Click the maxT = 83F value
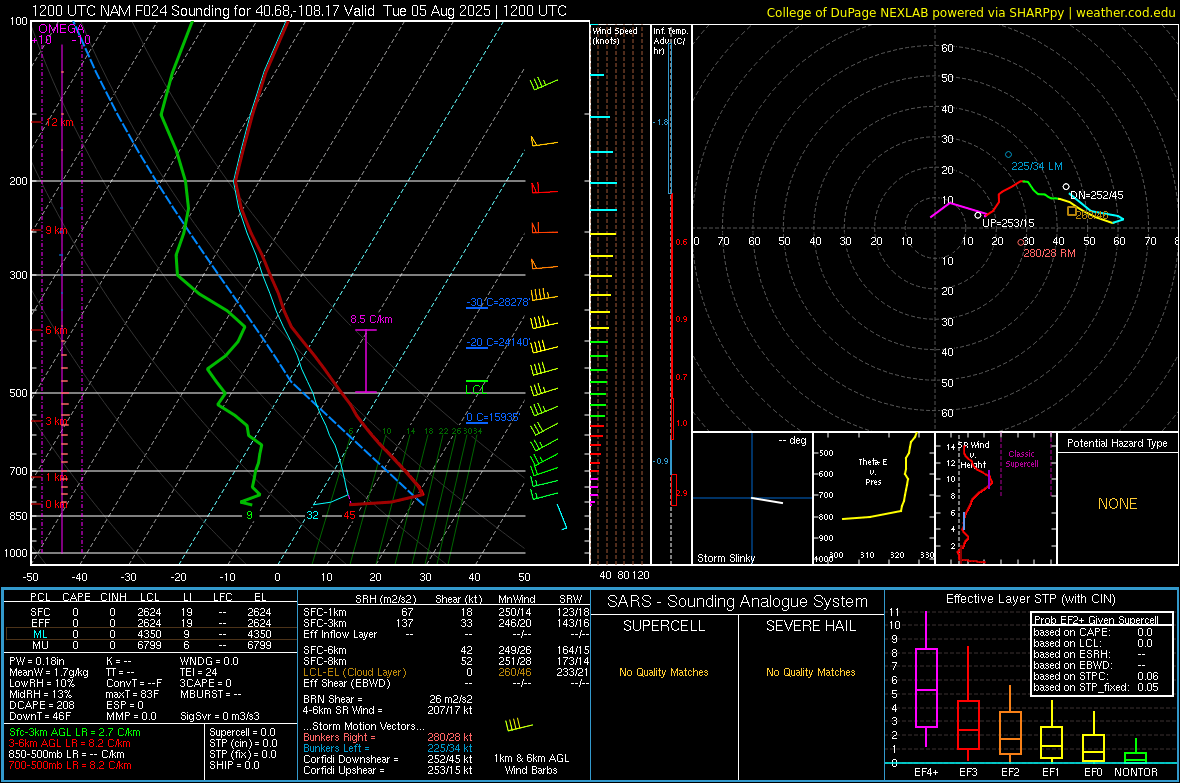 click(132, 694)
